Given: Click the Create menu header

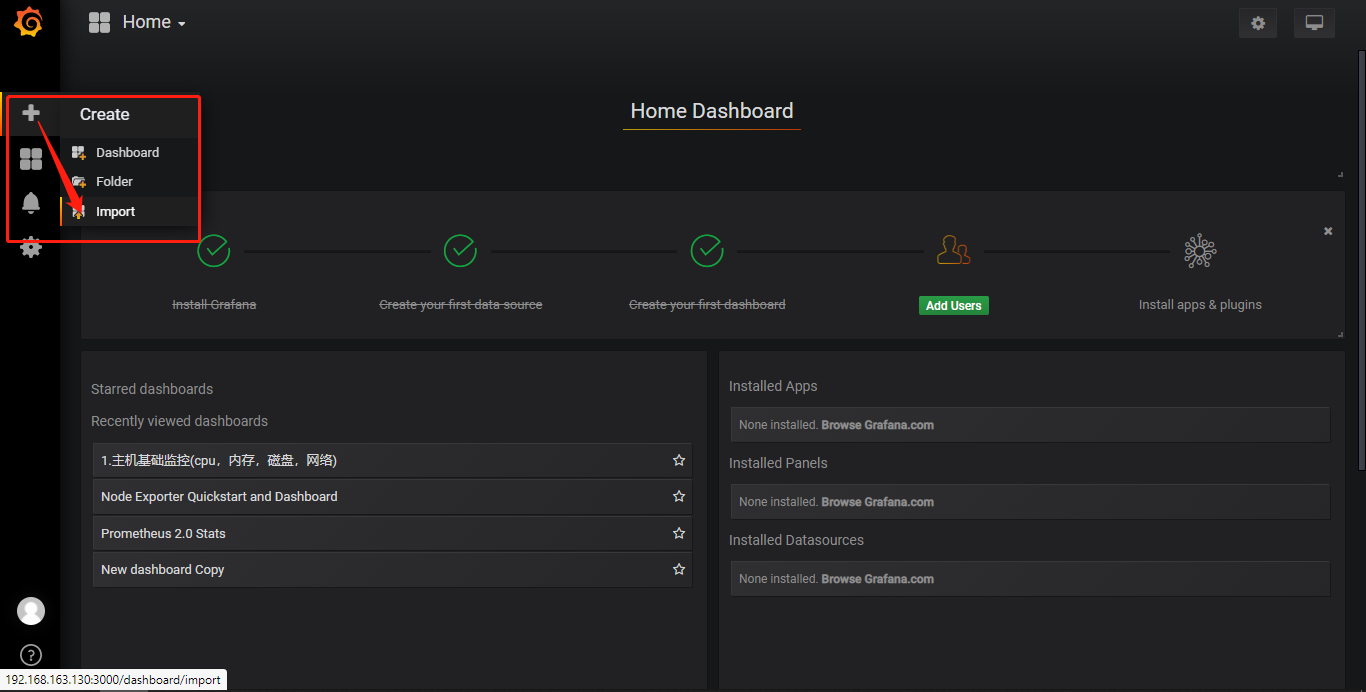Looking at the screenshot, I should click(x=105, y=114).
